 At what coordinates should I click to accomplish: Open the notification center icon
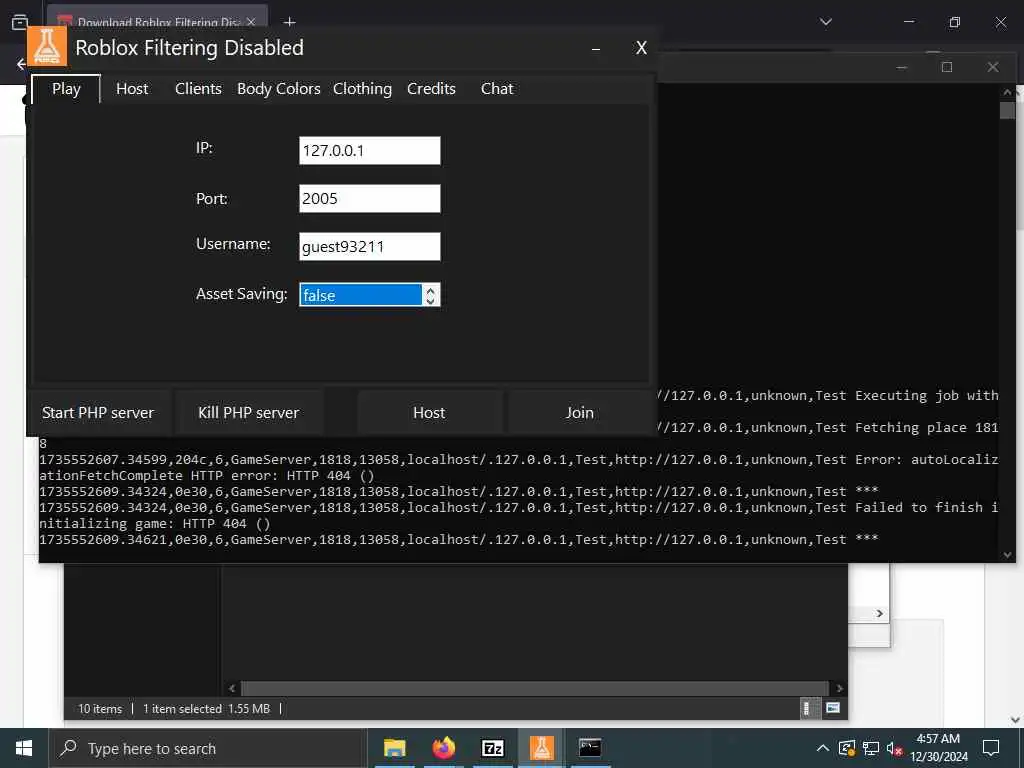pos(991,748)
